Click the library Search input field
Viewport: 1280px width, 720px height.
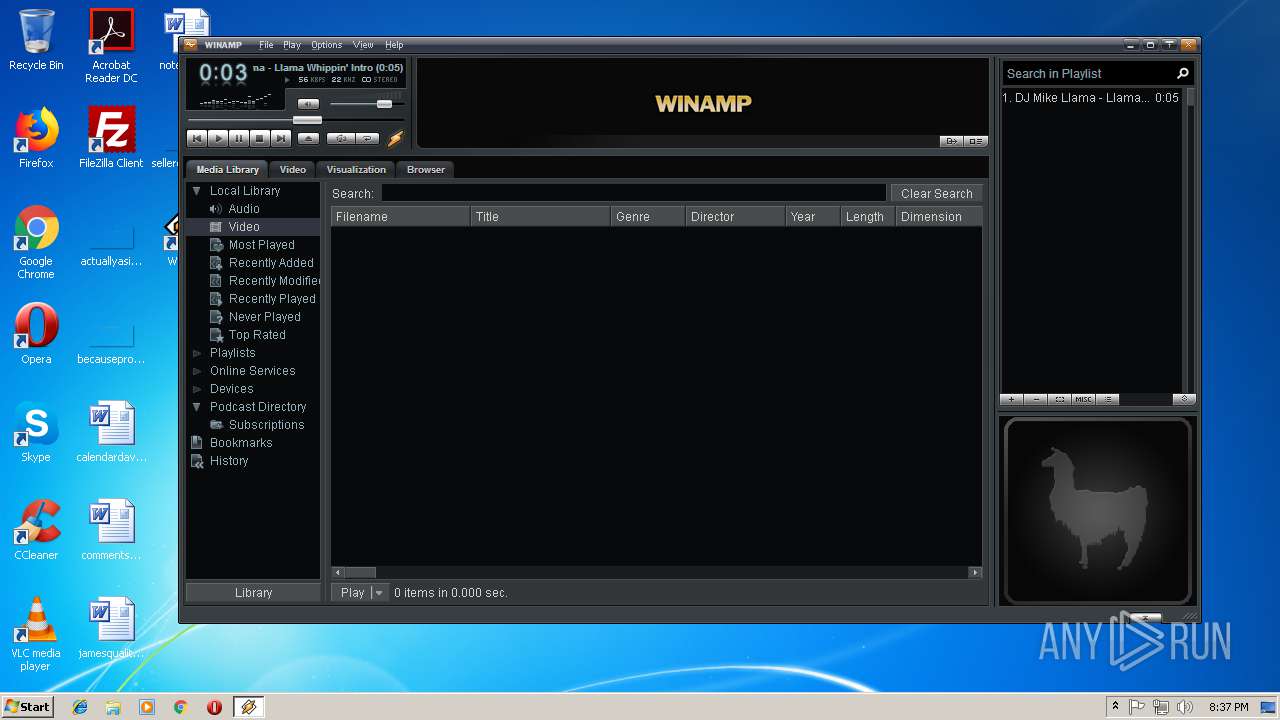click(x=633, y=193)
